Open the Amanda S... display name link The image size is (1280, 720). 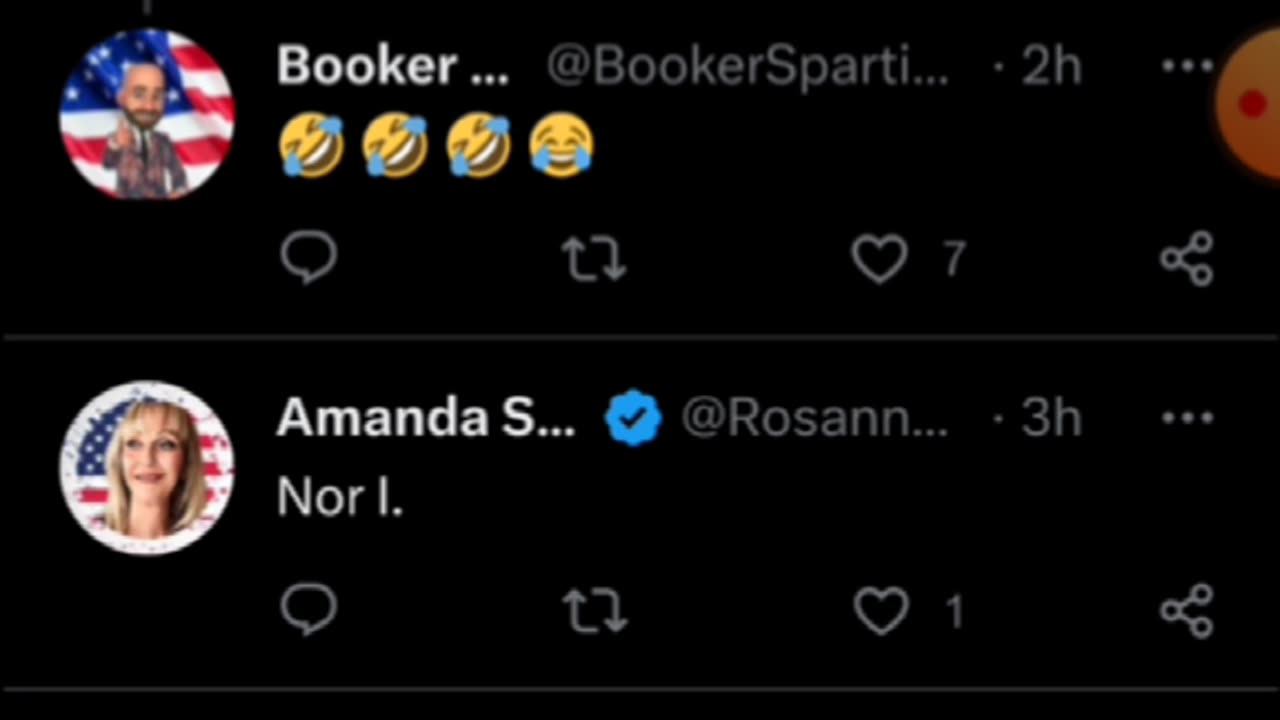[x=426, y=417]
